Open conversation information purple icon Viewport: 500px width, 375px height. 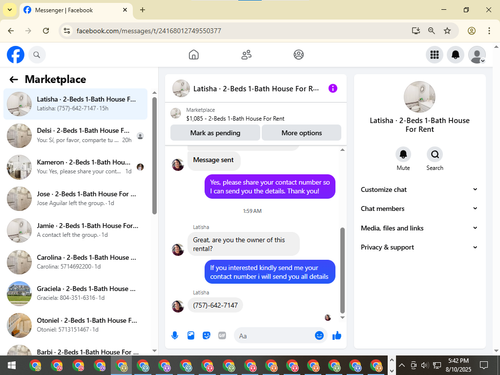coord(333,88)
